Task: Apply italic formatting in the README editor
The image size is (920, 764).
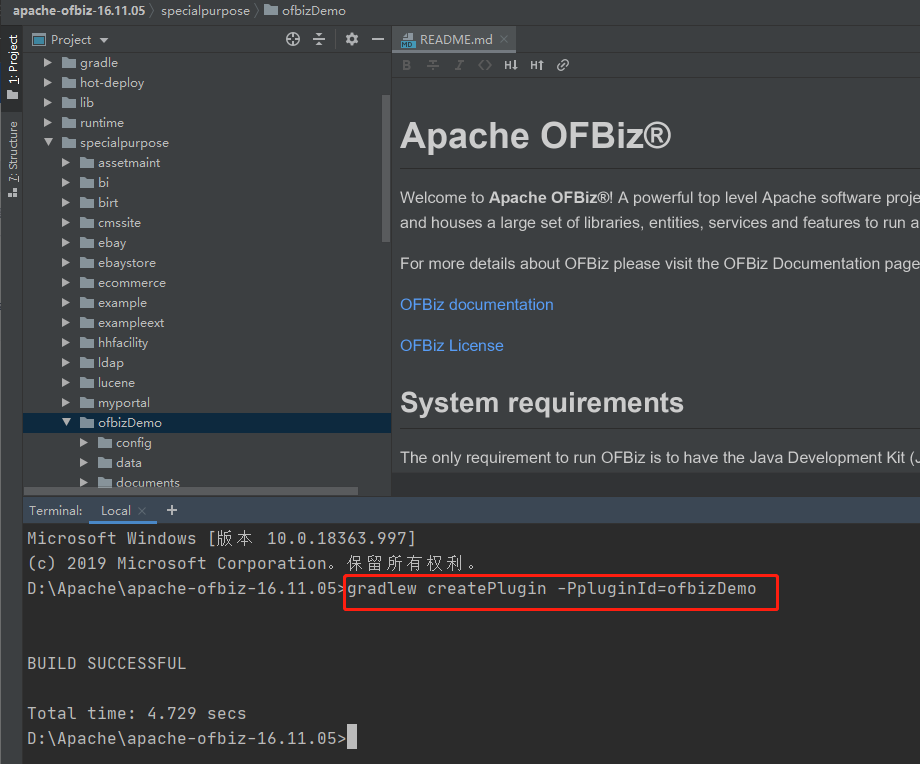Action: tap(458, 65)
